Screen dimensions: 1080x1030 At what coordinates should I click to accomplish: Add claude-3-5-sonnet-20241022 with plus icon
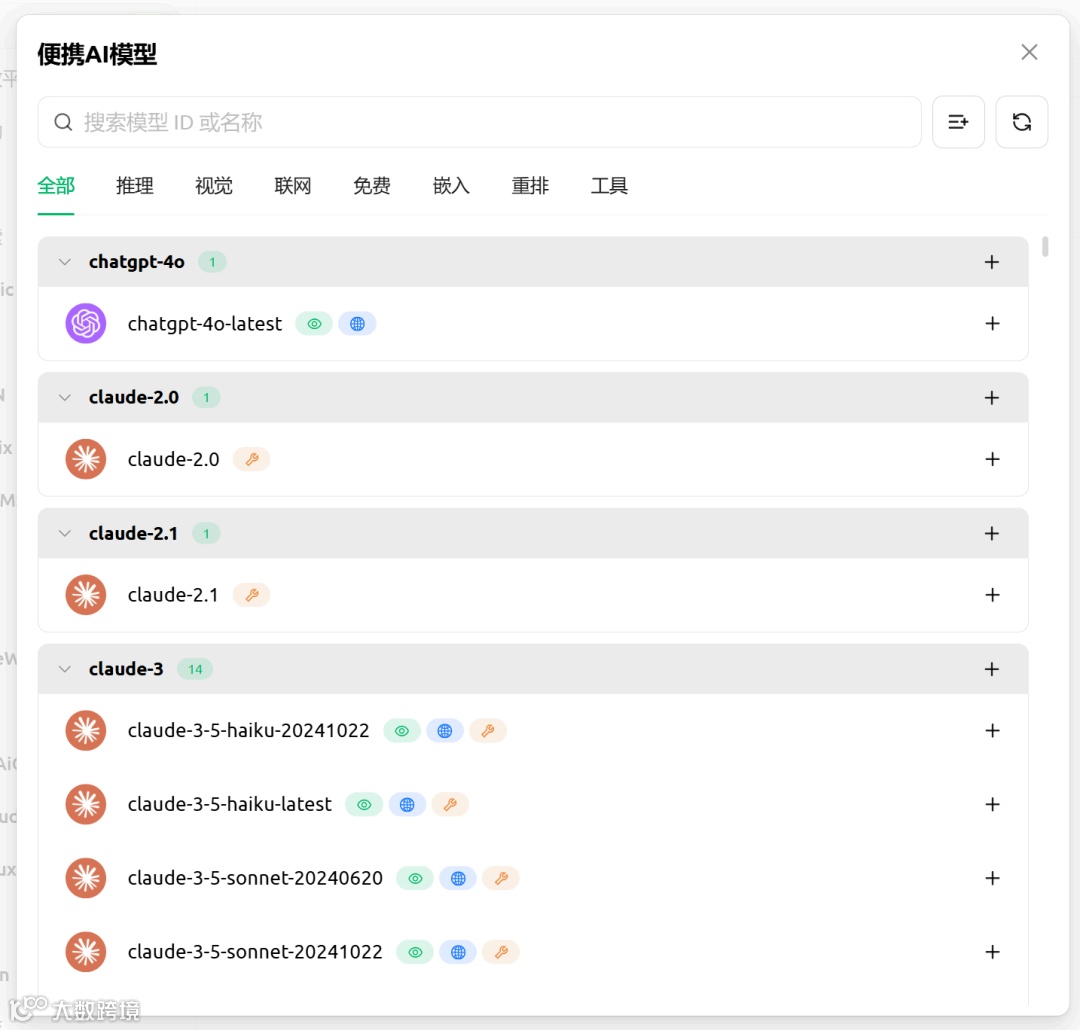(x=992, y=951)
